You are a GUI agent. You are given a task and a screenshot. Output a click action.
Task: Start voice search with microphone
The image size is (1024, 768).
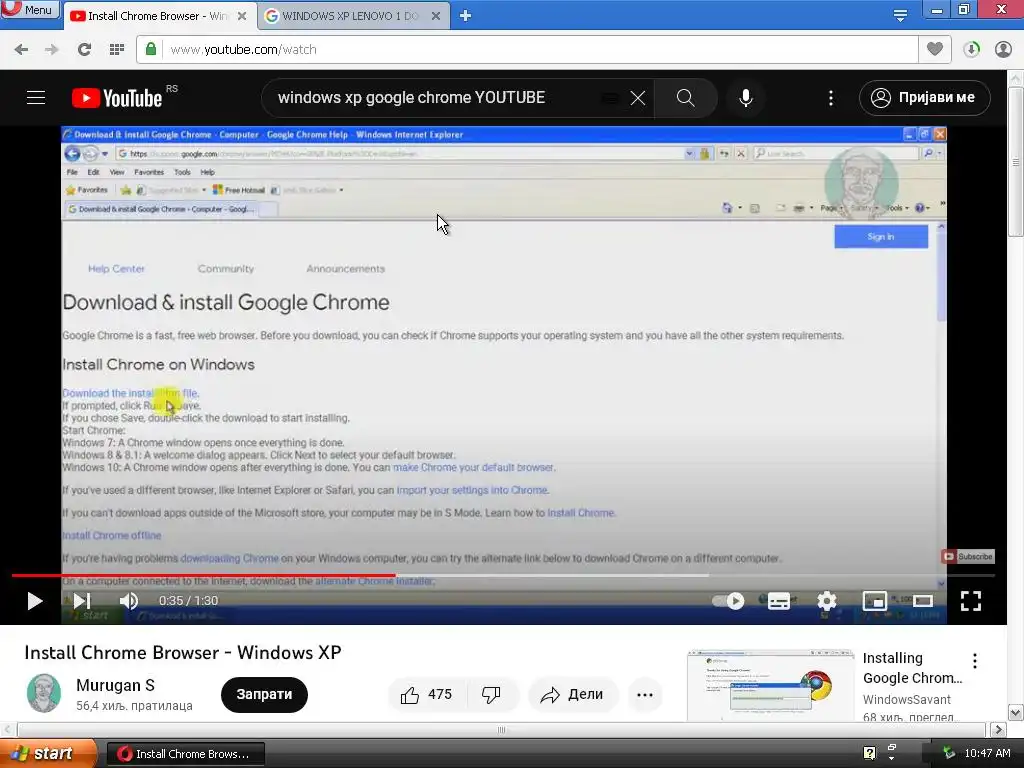(x=746, y=98)
